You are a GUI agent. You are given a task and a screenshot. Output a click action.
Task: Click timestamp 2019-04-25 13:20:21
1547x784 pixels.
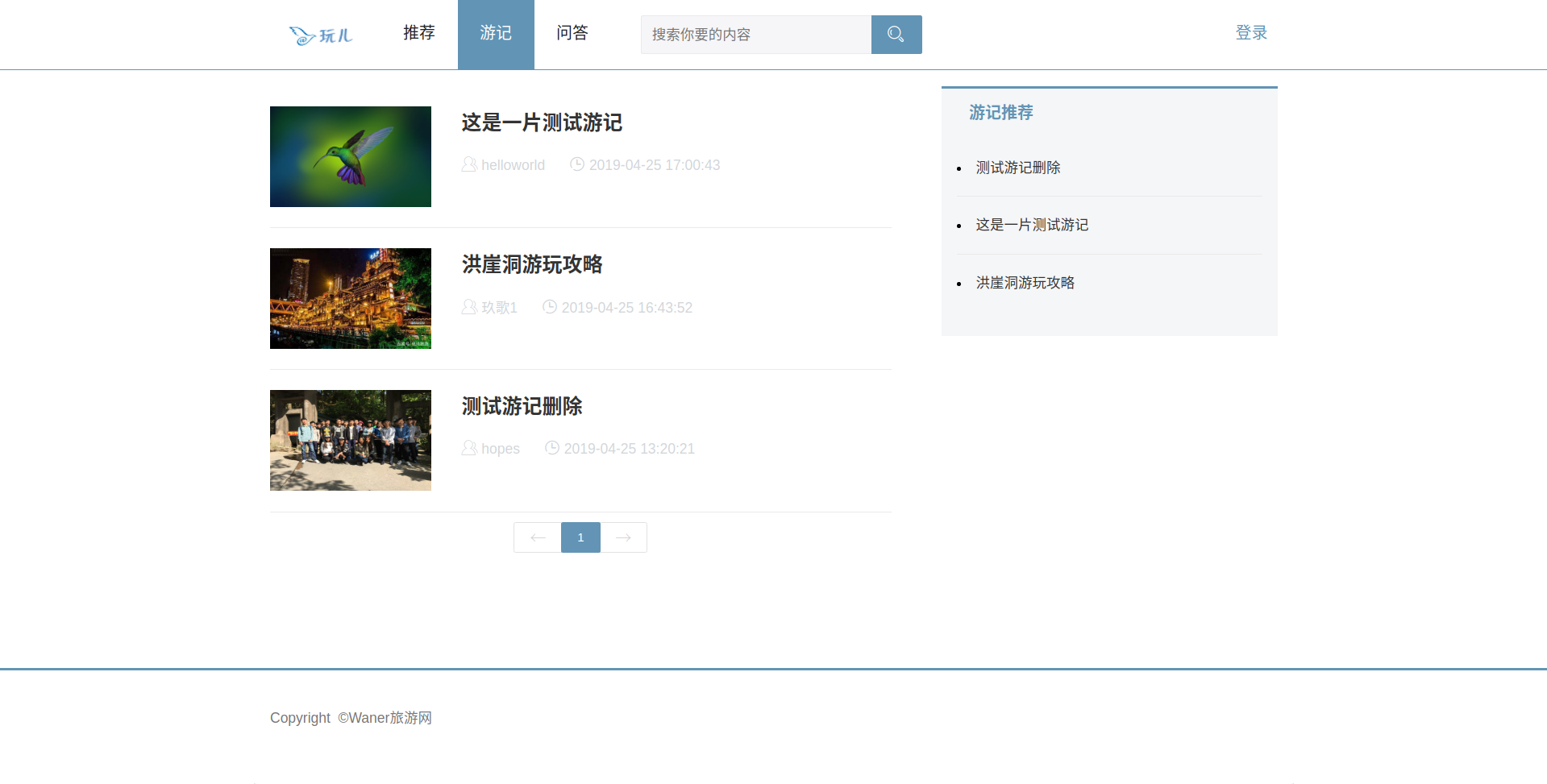[x=630, y=449]
